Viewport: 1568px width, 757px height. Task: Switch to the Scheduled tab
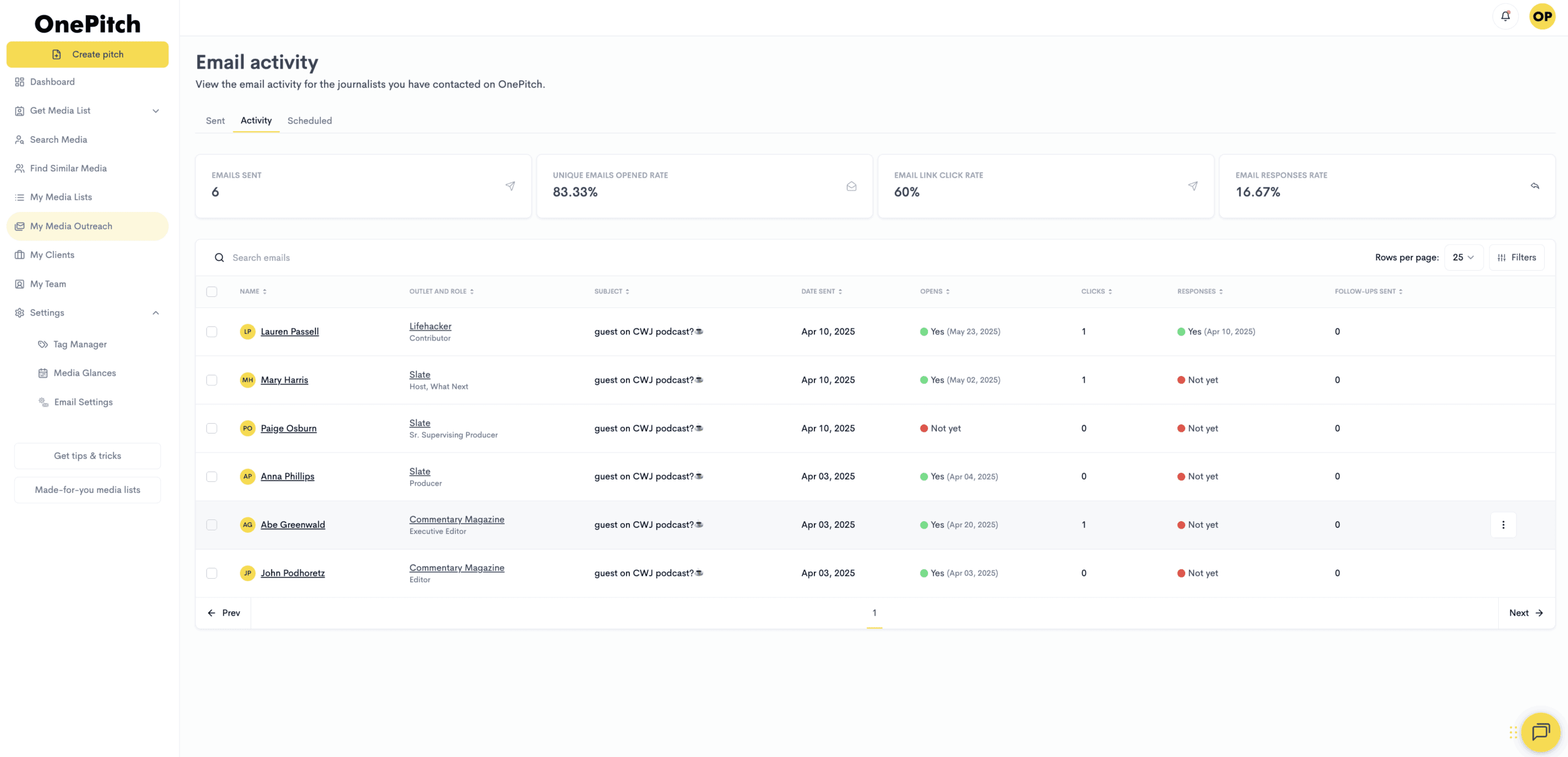[x=309, y=121]
